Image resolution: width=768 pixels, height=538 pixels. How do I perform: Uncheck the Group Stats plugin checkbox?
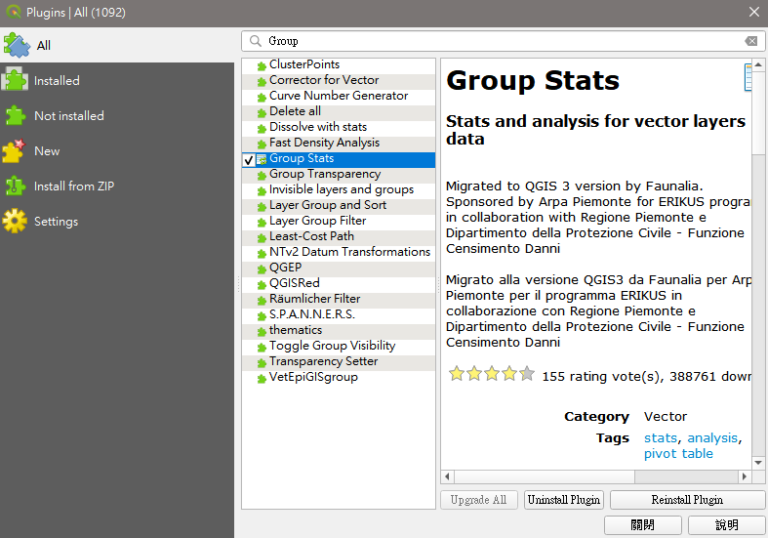(249, 159)
